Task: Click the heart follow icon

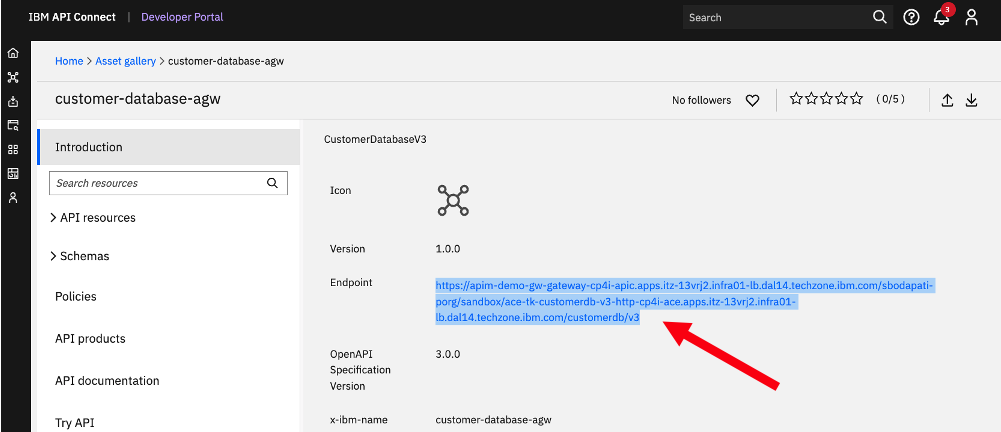Action: [x=753, y=100]
